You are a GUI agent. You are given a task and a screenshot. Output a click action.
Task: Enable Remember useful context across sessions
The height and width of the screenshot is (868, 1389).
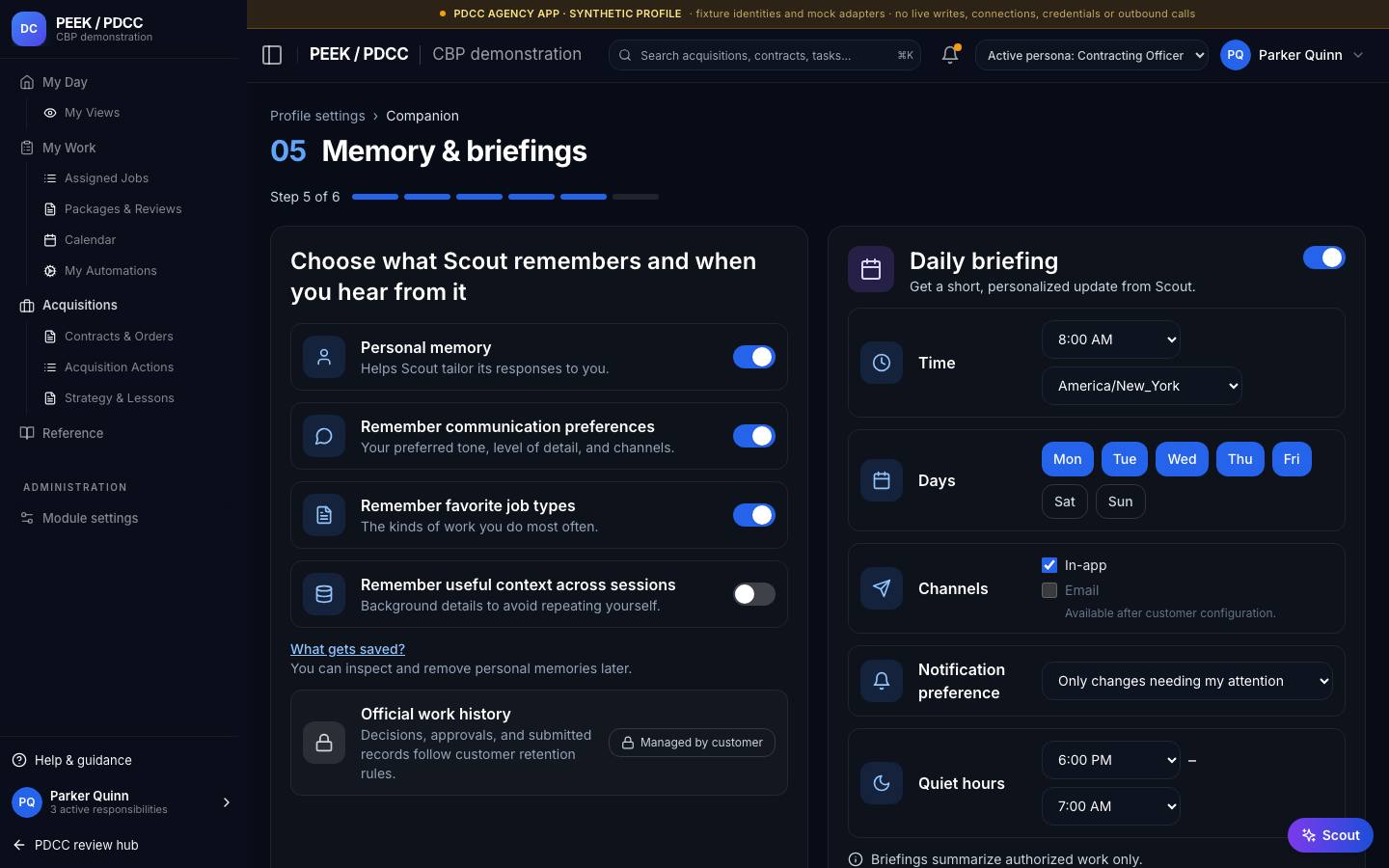(x=754, y=594)
